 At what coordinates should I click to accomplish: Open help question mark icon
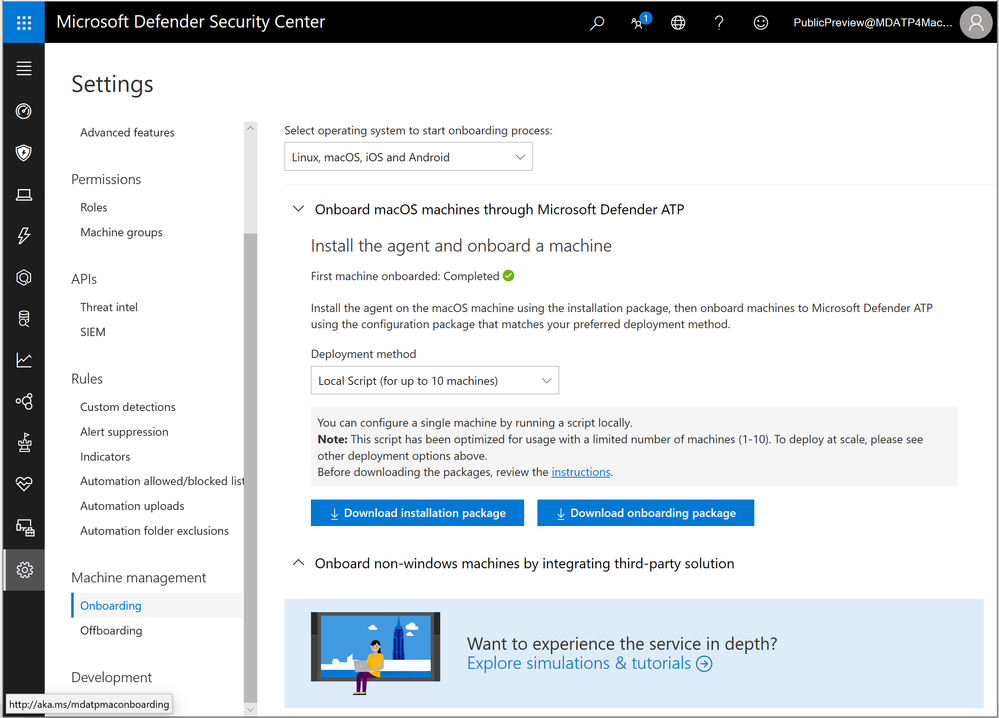coord(719,23)
